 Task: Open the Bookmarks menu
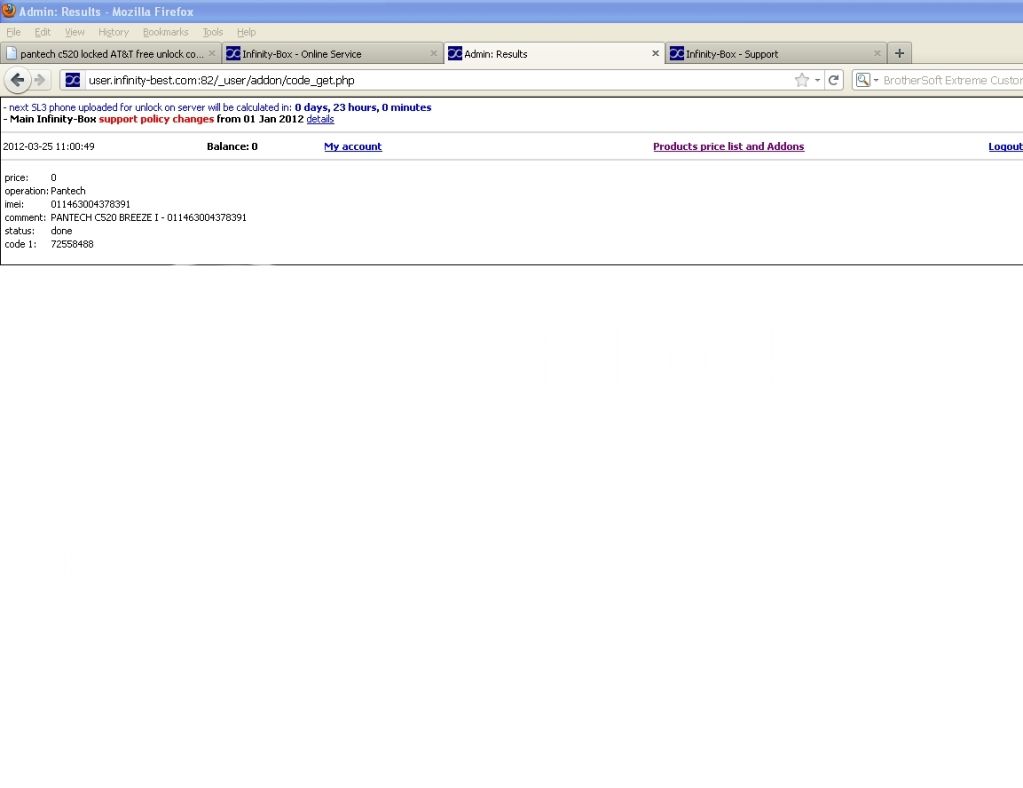165,32
